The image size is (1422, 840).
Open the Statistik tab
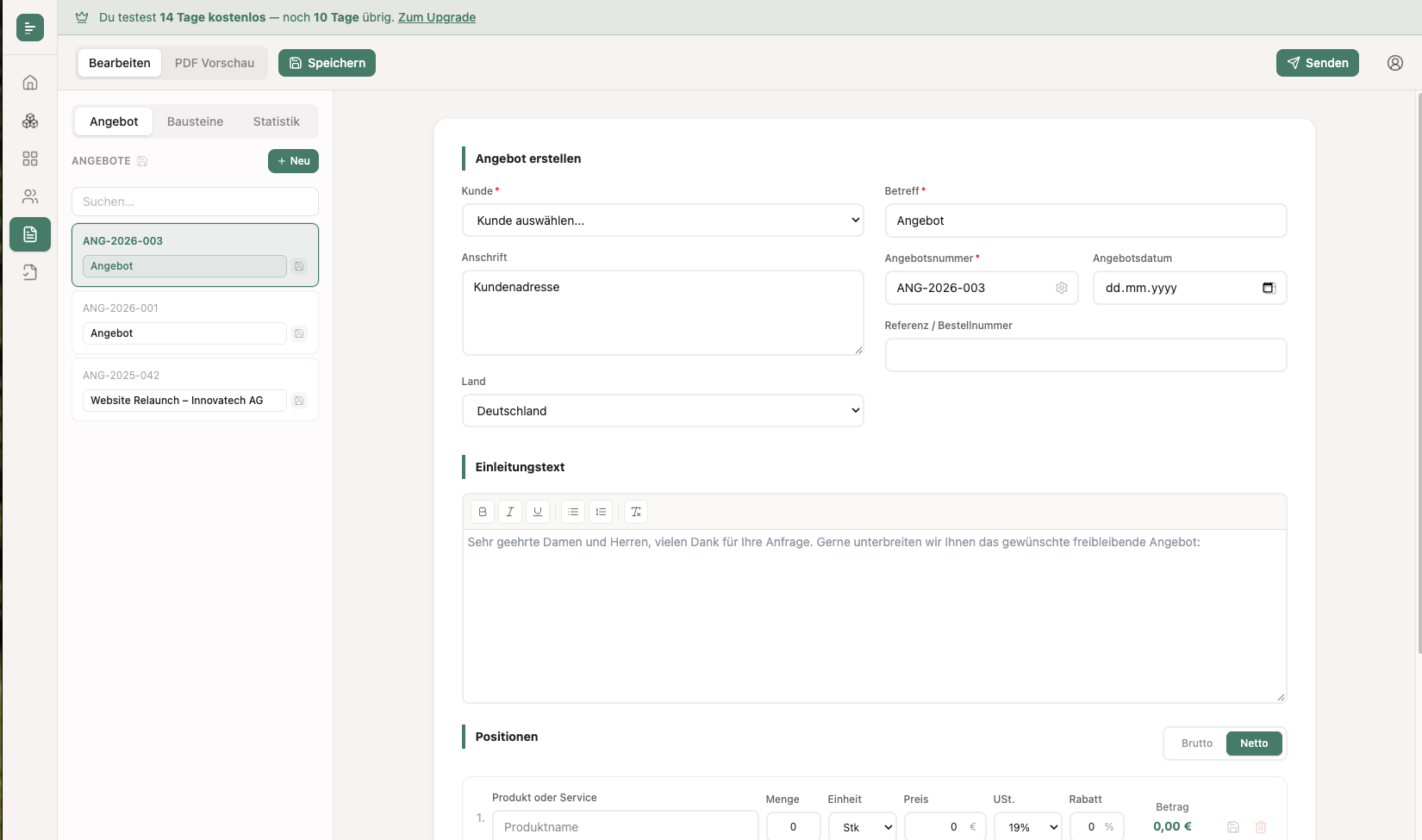276,121
